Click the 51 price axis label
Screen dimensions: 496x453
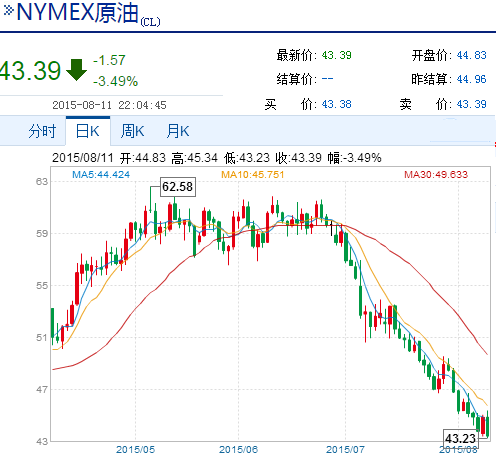42,338
